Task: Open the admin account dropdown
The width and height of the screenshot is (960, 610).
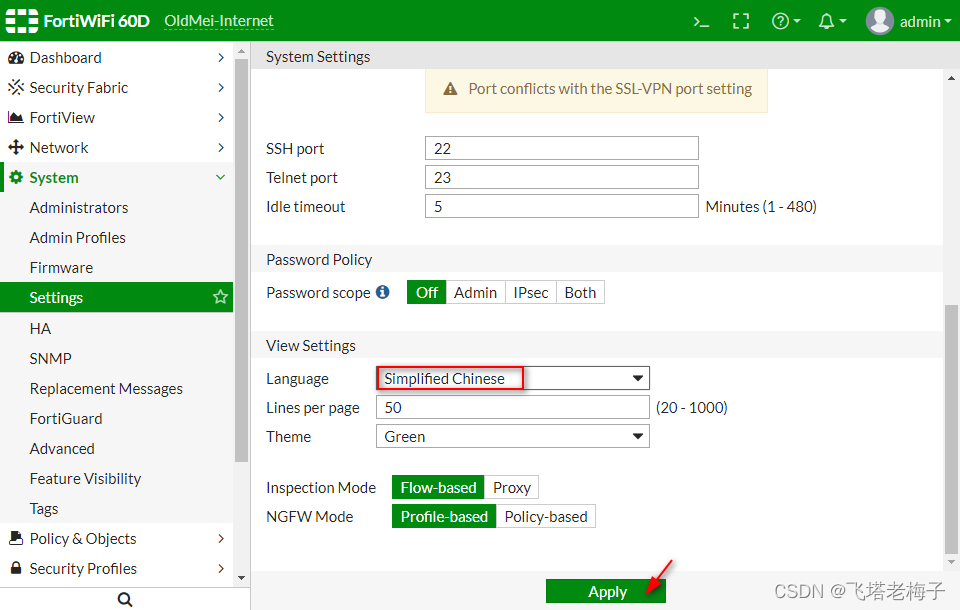Action: point(926,21)
